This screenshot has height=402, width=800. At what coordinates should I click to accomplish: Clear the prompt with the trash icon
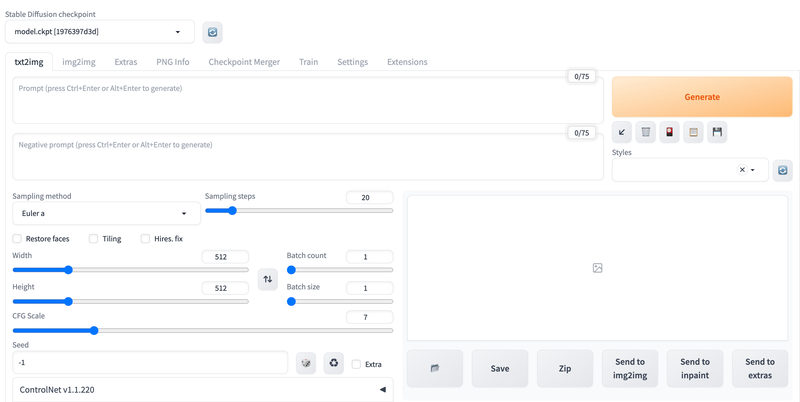(x=645, y=132)
